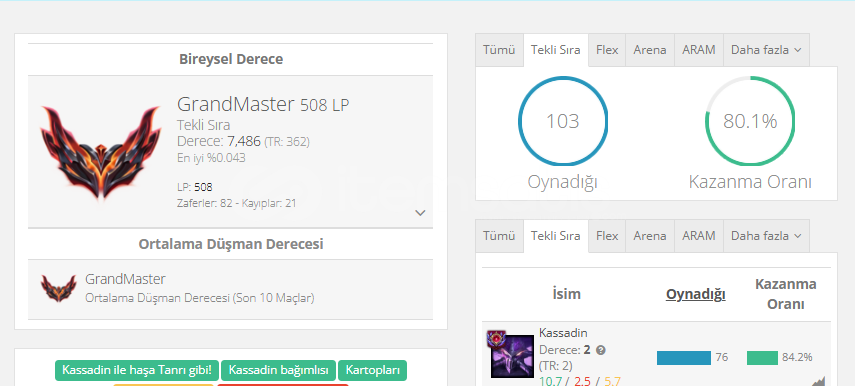Click the 'Oynadığı' label under the blue circle
The image size is (855, 386).
click(x=563, y=182)
